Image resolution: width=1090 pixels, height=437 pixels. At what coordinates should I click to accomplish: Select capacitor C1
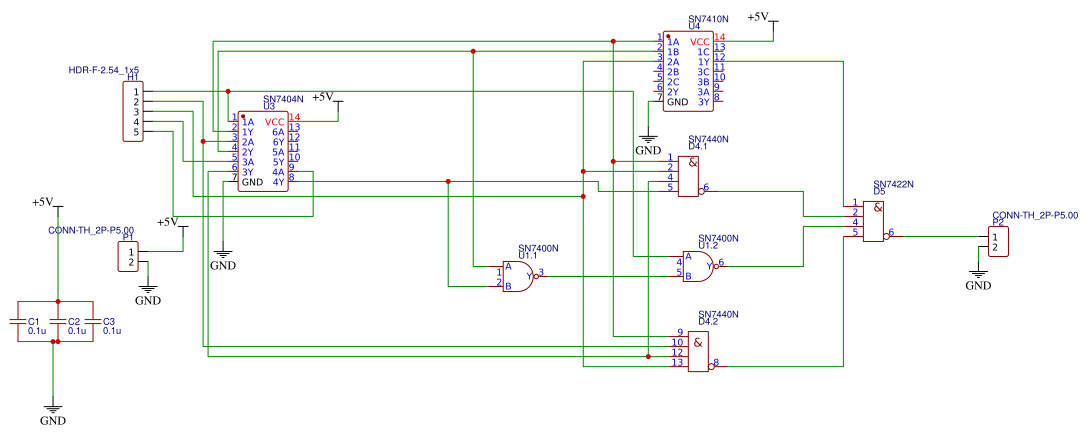point(17,322)
